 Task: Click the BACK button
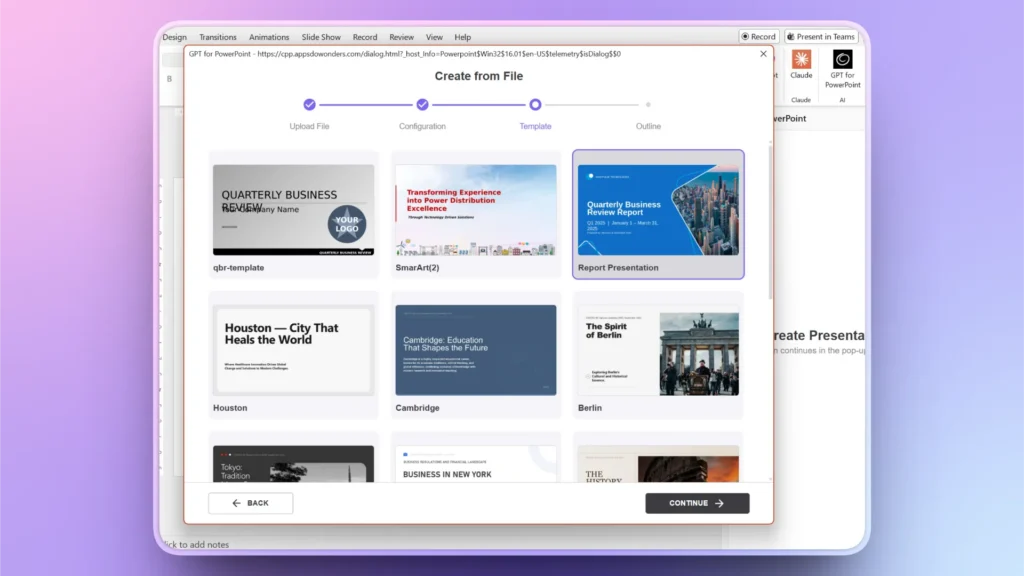pos(251,503)
